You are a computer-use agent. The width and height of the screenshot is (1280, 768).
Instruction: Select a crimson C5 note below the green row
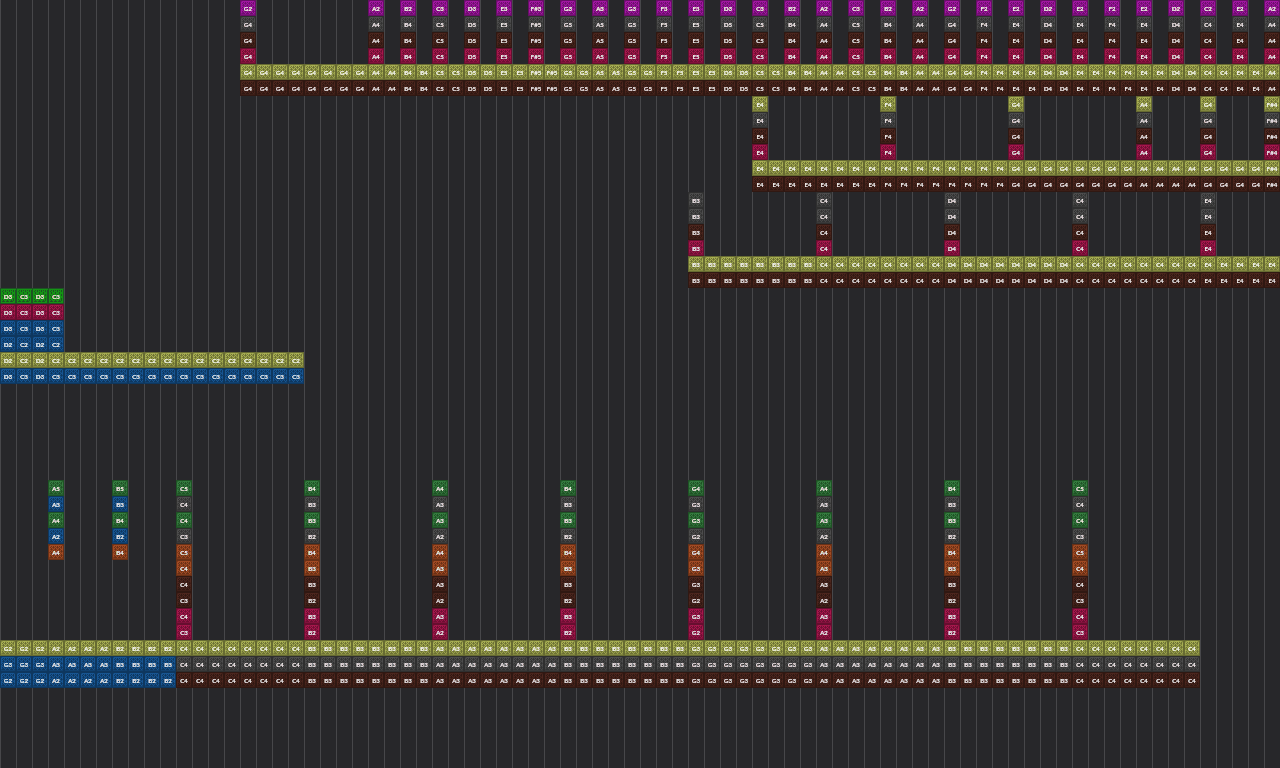pyautogui.click(x=24, y=312)
